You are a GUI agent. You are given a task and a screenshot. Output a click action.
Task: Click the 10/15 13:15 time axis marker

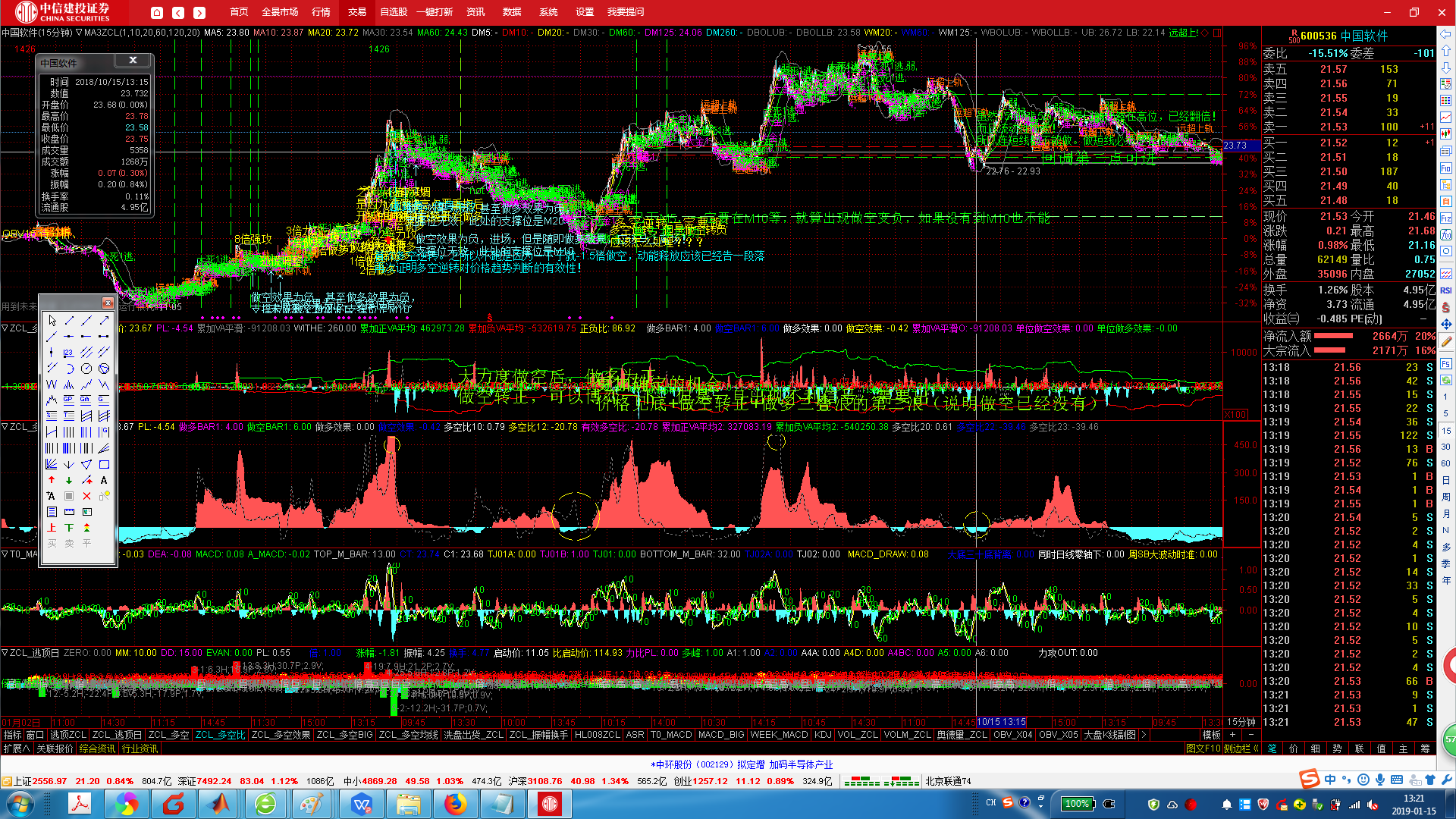(1001, 722)
